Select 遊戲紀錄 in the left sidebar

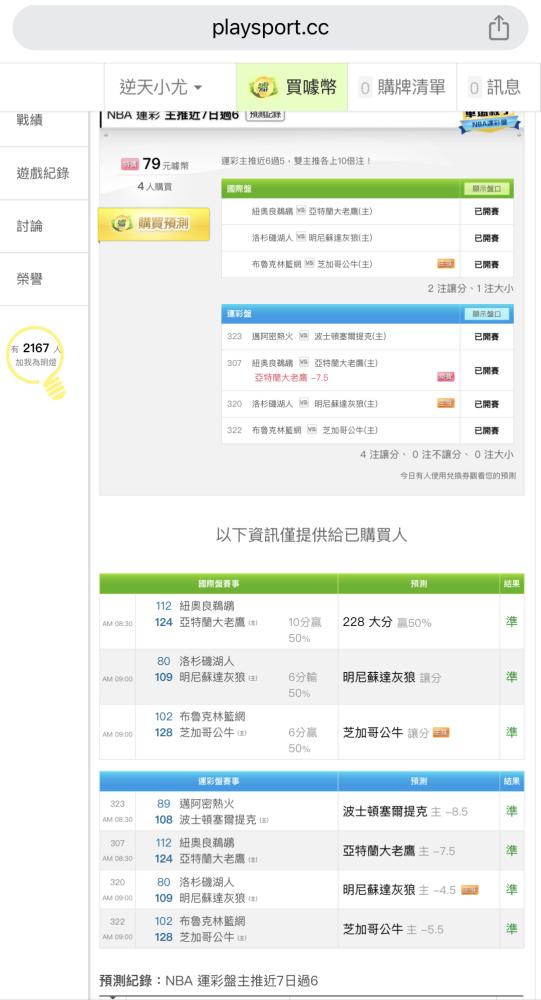43,173
